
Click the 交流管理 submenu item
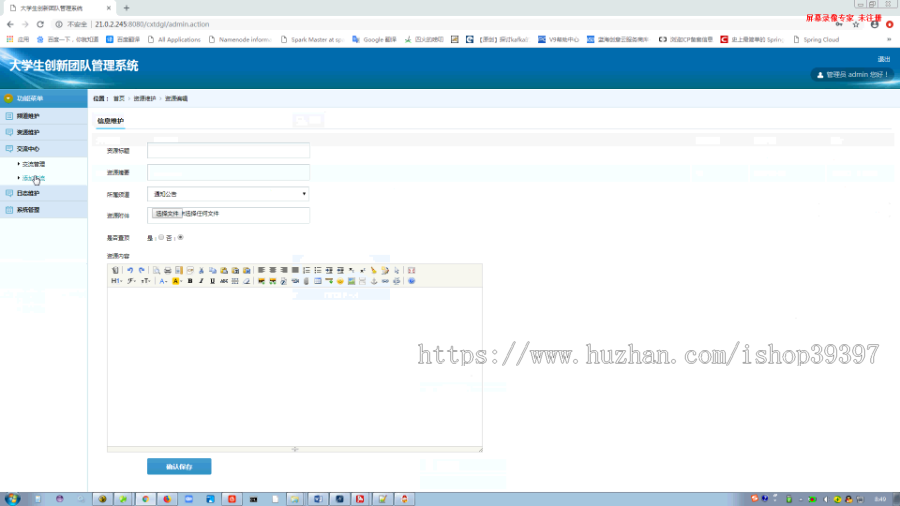click(33, 164)
